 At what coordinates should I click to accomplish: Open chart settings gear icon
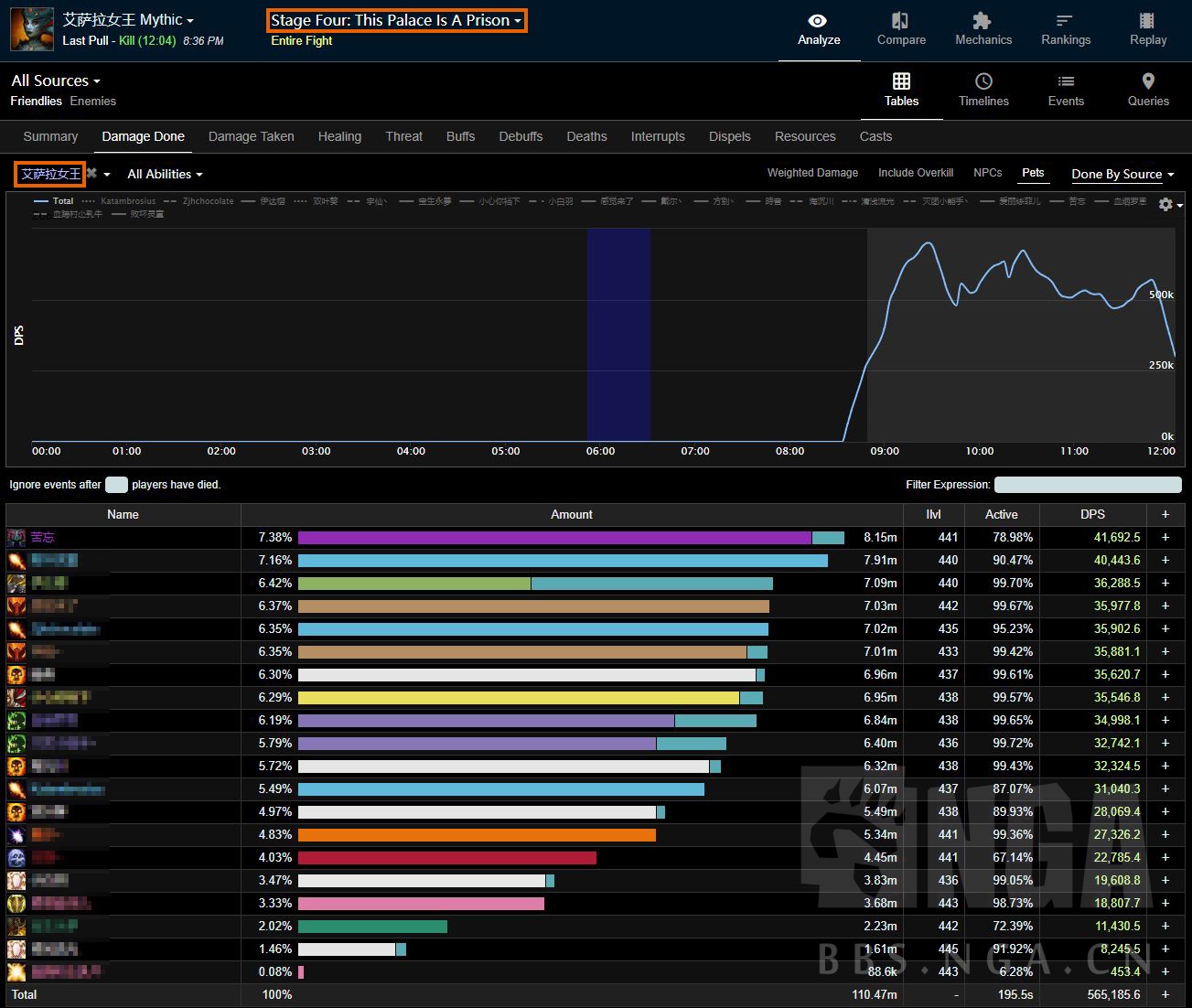point(1165,204)
